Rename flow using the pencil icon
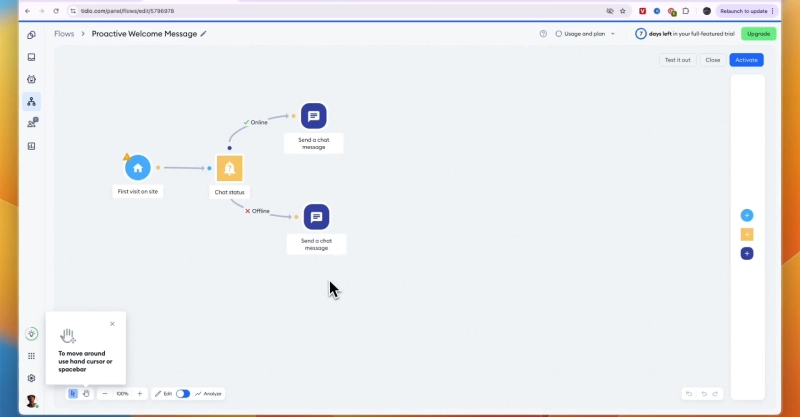 pyautogui.click(x=204, y=34)
